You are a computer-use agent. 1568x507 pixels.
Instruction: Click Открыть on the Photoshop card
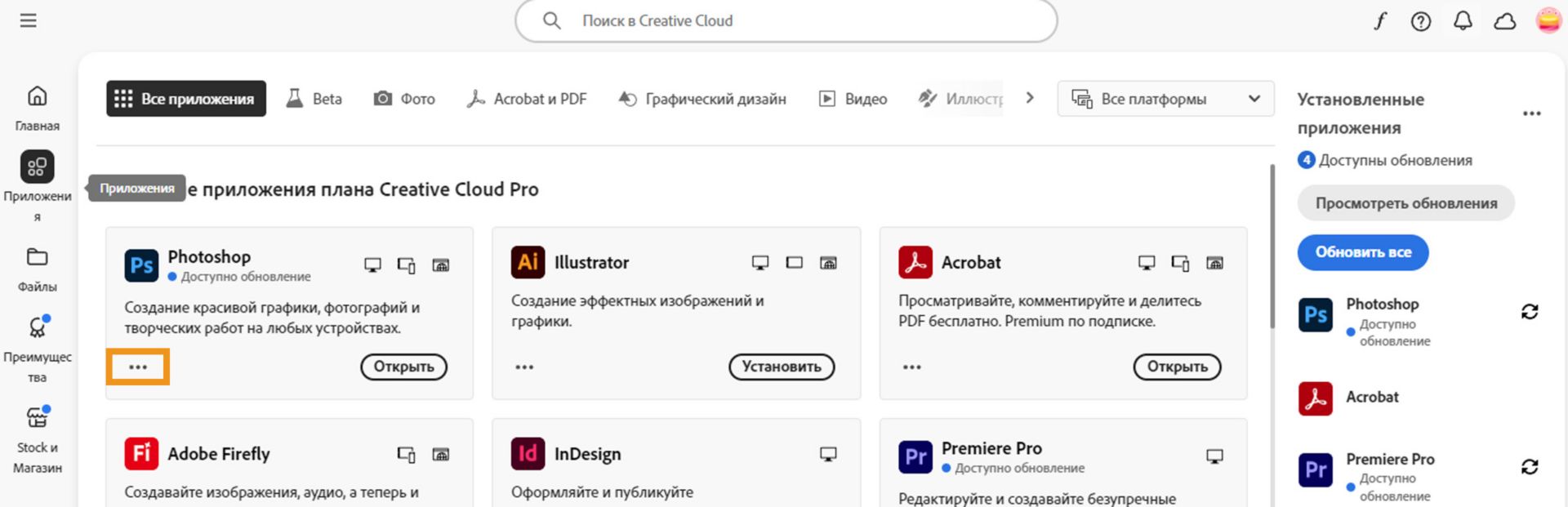click(x=403, y=367)
